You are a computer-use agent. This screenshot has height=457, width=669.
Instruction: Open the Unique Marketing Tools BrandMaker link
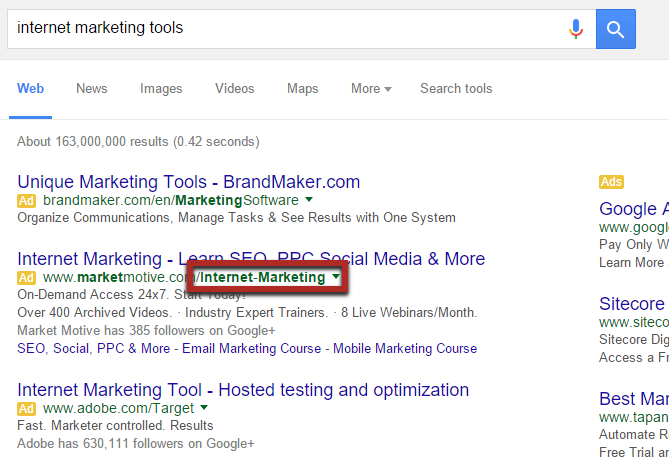tap(188, 182)
